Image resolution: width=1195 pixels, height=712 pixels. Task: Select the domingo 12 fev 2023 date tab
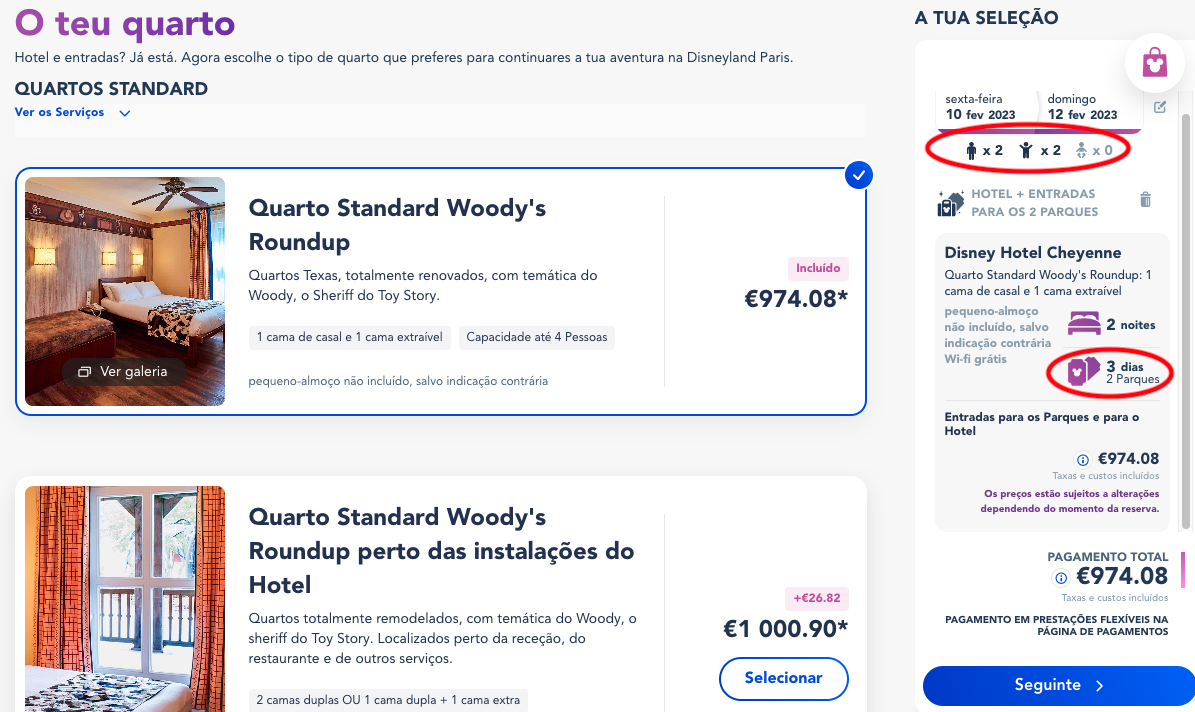(1090, 107)
